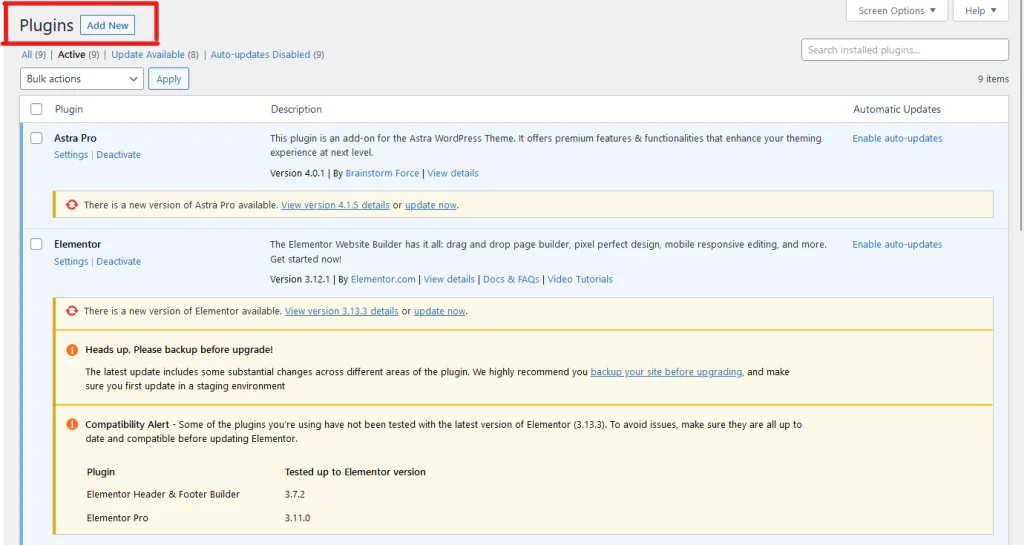Focus the Search installed plugins field
The width and height of the screenshot is (1024, 545).
click(x=904, y=50)
